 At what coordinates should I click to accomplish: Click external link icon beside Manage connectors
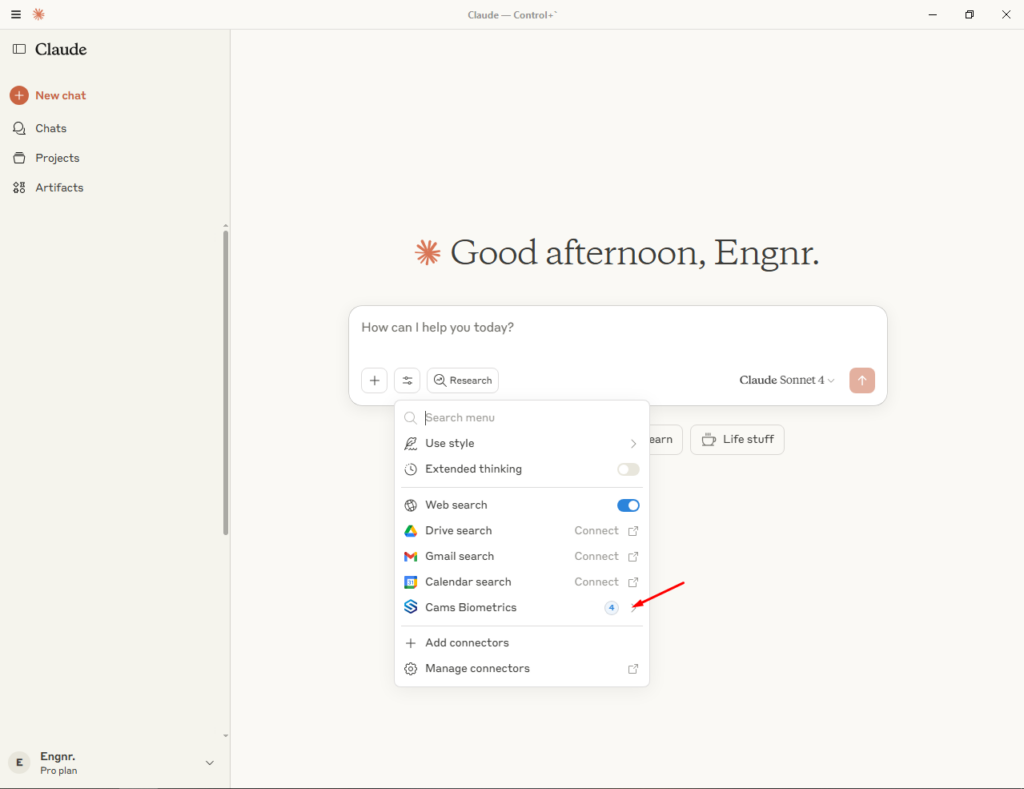tap(633, 669)
